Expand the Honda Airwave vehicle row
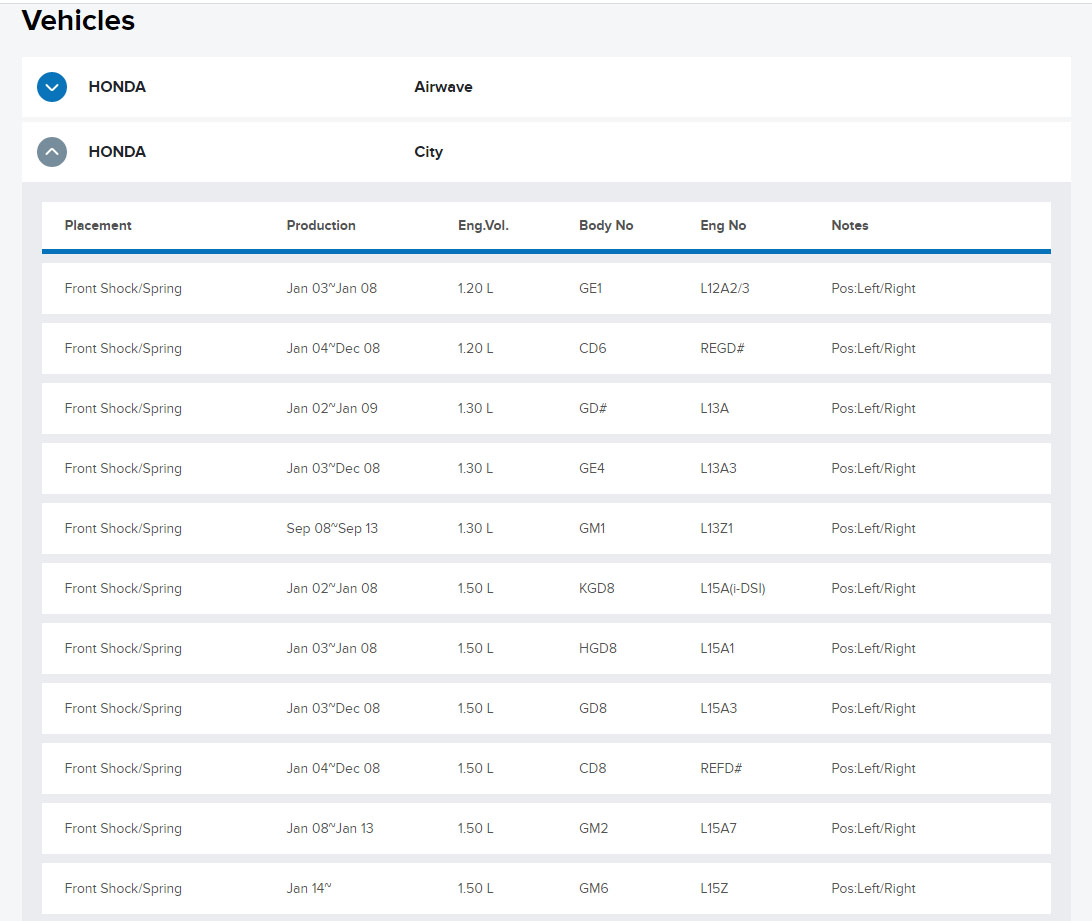Screen dimensions: 1092x921 coord(52,87)
